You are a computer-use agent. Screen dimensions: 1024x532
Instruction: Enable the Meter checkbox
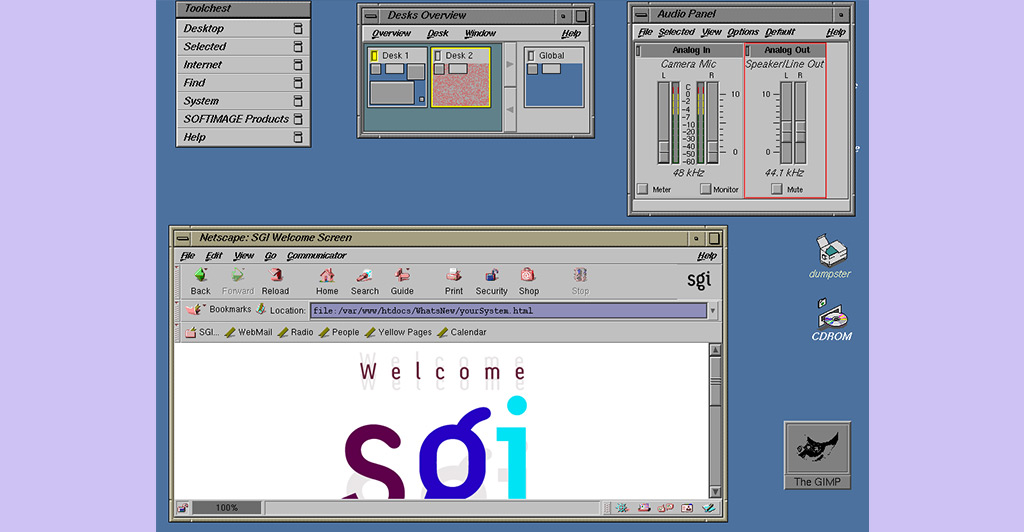643,189
